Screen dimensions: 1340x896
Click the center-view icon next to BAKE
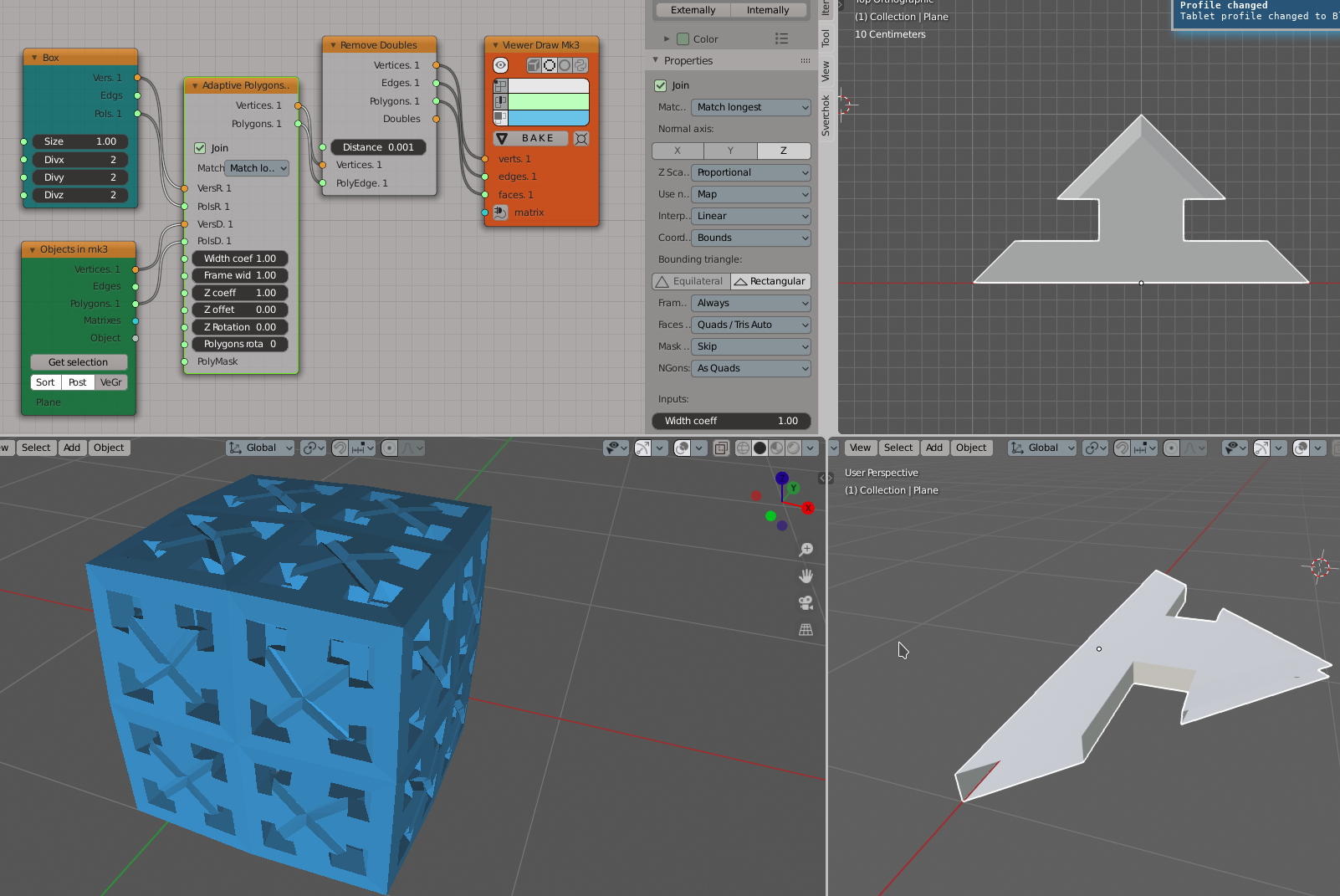tap(581, 138)
